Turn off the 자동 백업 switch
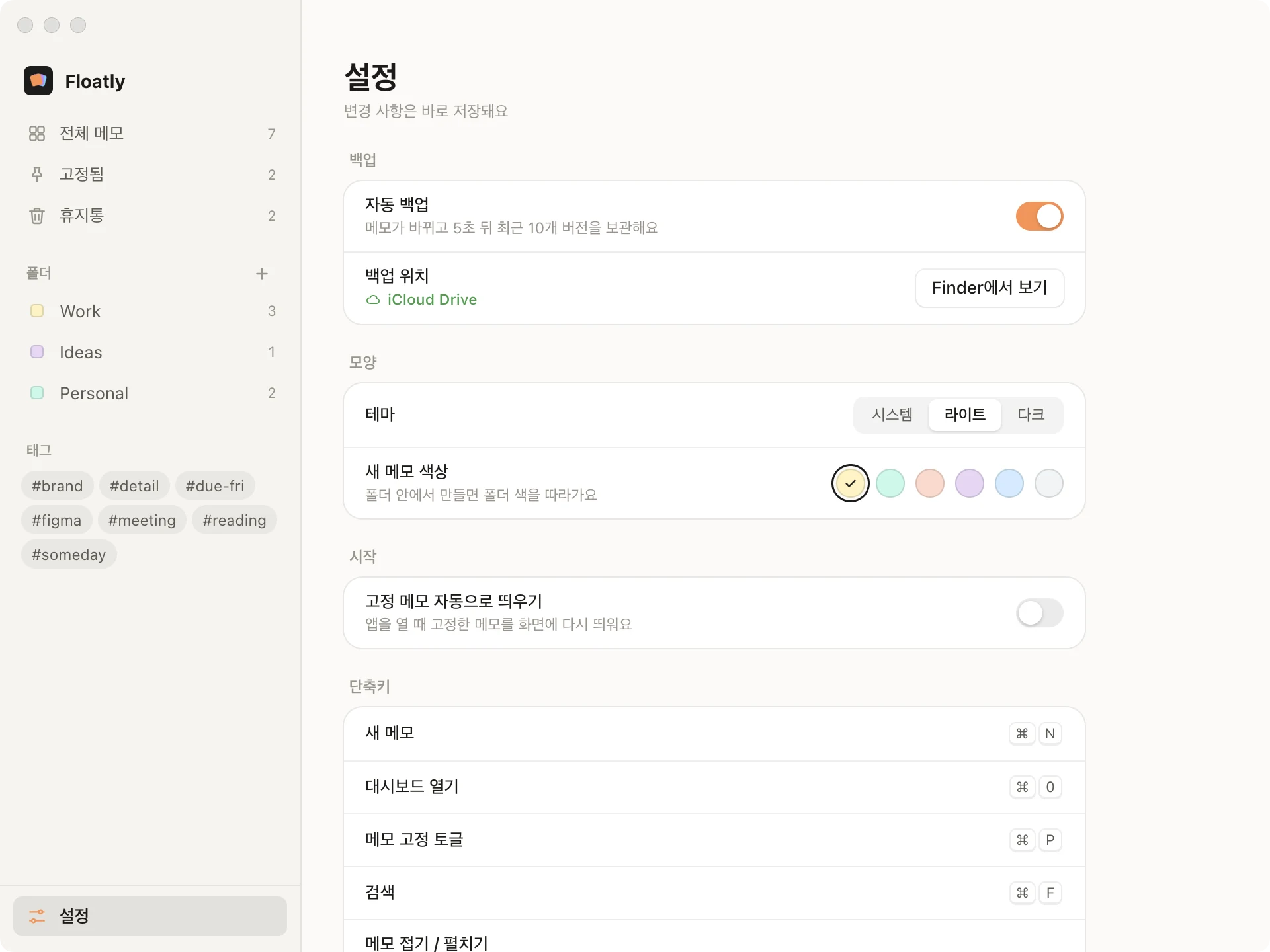 (1039, 216)
